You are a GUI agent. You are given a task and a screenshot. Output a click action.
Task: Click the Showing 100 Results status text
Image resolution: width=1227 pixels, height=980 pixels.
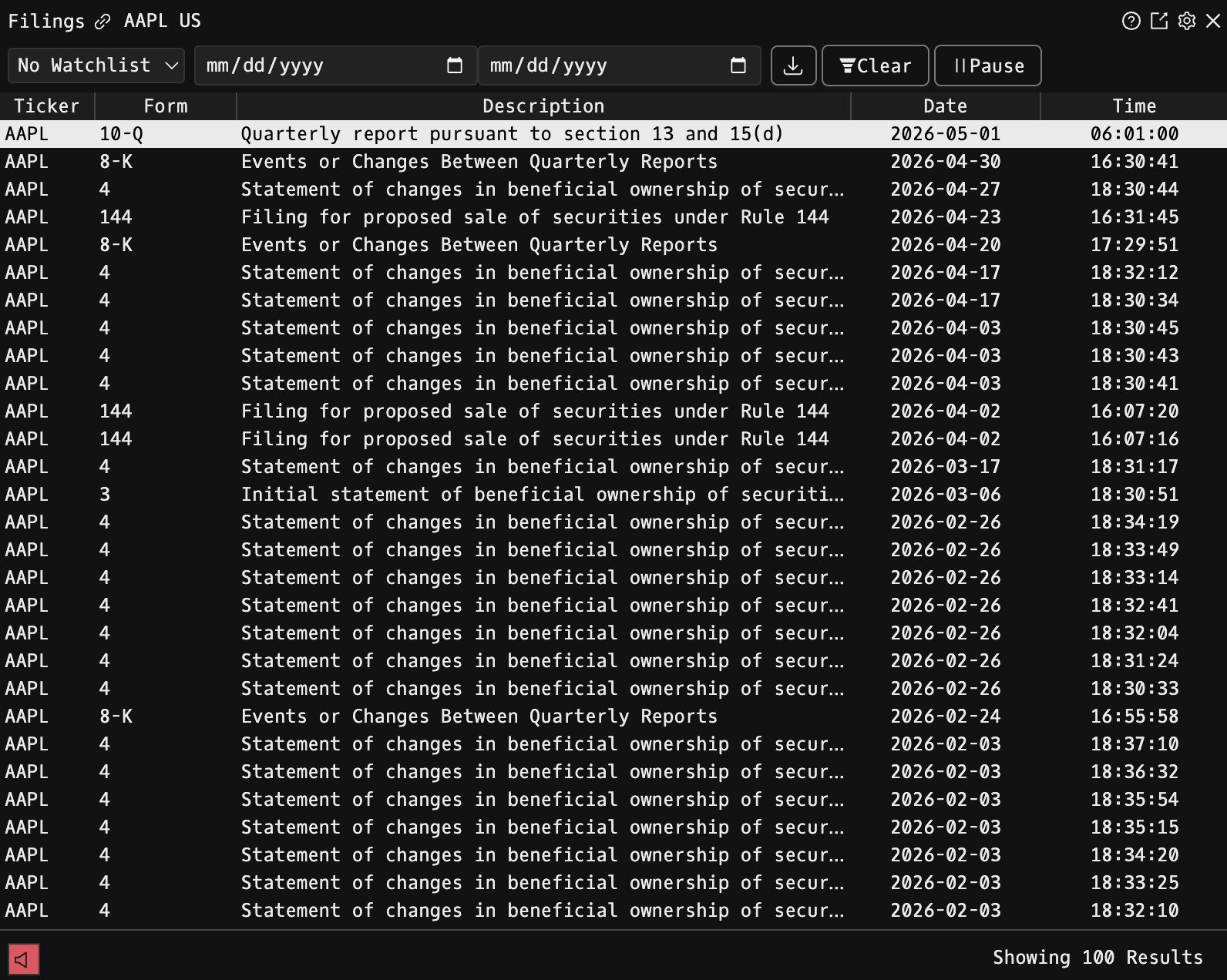(1098, 958)
